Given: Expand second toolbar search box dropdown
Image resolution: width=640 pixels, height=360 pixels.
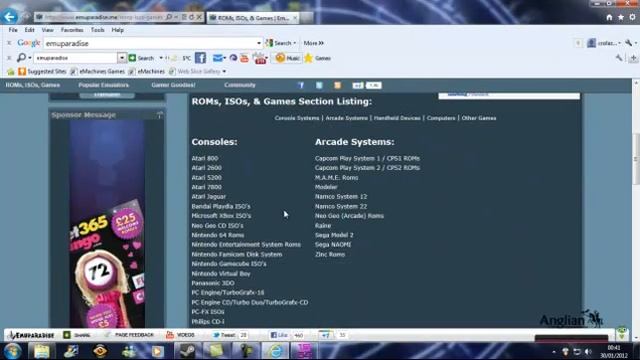Looking at the screenshot, I should tap(122, 58).
